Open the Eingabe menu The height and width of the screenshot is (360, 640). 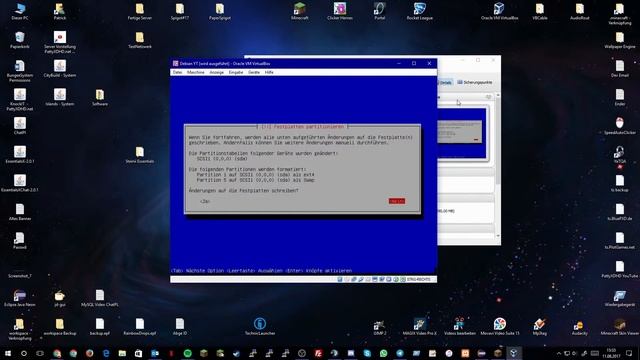[x=236, y=72]
